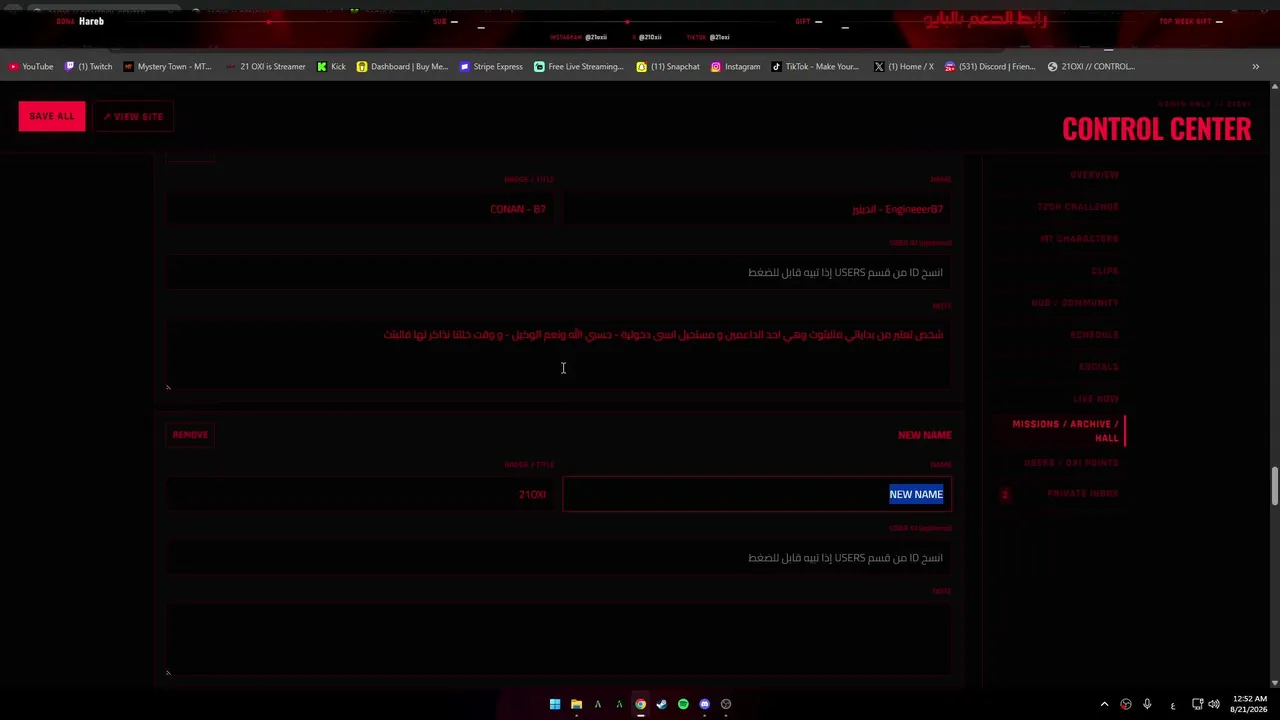The image size is (1280, 720).
Task: Open Steam from the taskbar
Action: (x=661, y=704)
